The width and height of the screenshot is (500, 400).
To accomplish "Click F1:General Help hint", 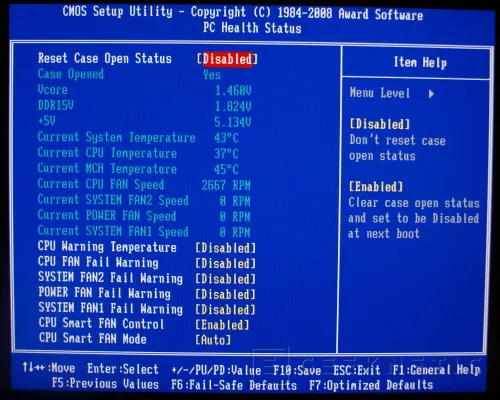I will point(436,370).
